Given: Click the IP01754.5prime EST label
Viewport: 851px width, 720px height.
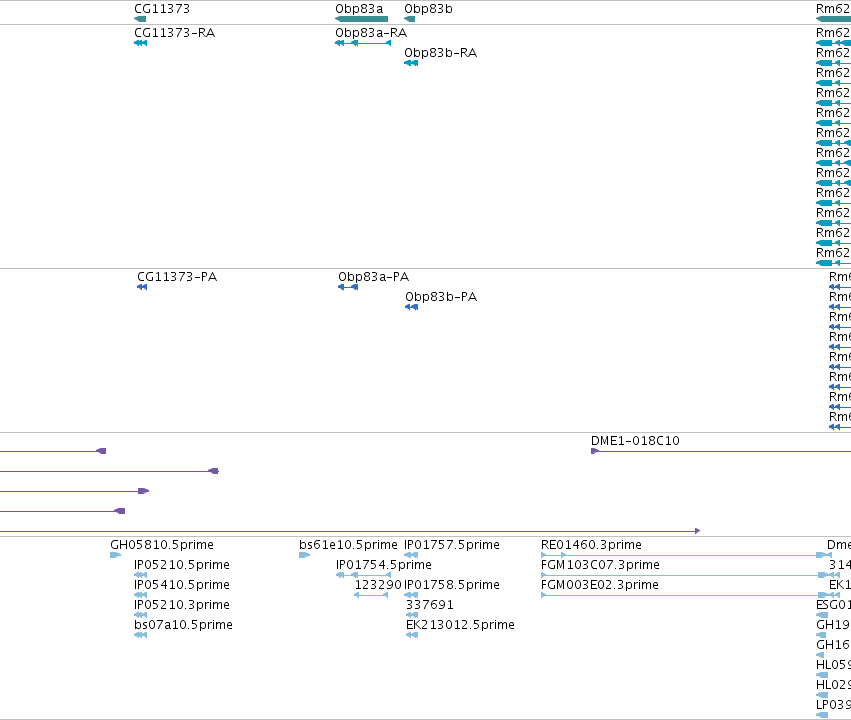Looking at the screenshot, I should pos(384,565).
